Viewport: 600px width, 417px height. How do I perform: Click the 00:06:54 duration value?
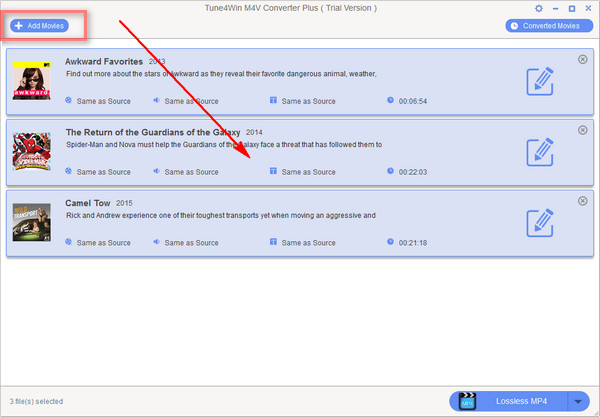pos(412,101)
